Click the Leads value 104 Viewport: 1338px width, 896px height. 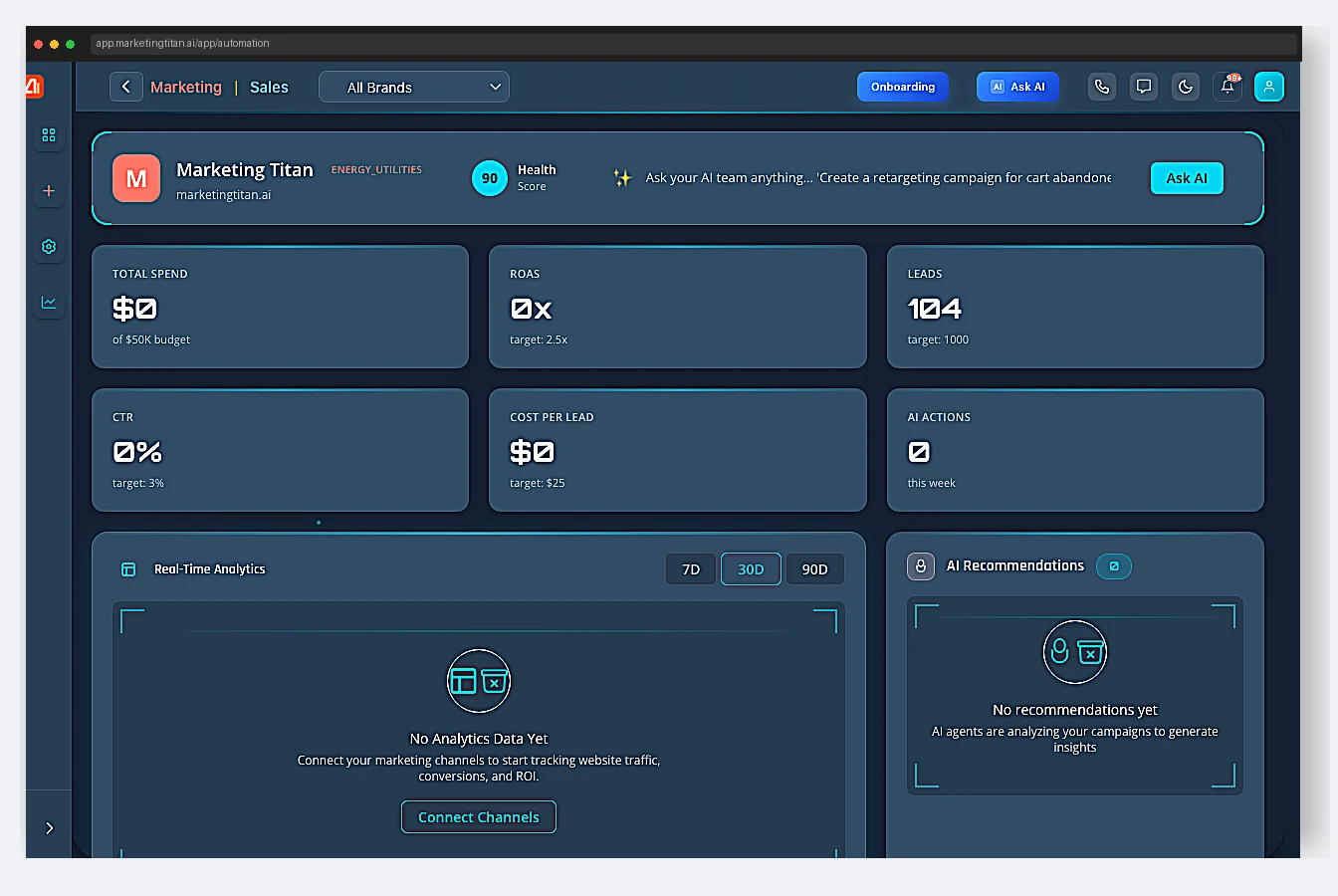tap(935, 309)
